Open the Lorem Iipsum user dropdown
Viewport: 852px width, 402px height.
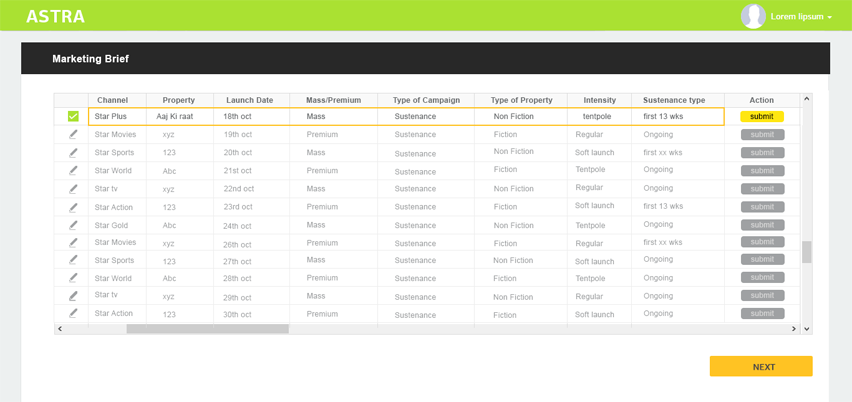pos(801,17)
